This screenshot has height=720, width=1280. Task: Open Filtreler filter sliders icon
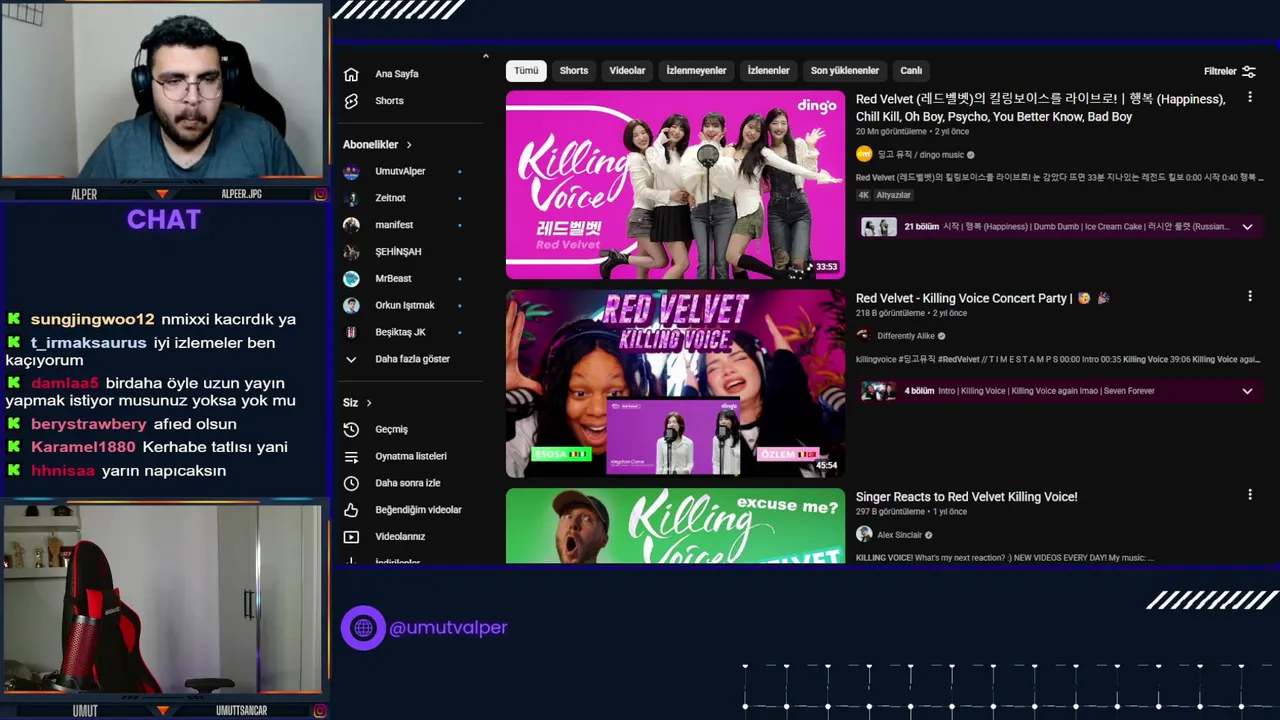(x=1248, y=71)
